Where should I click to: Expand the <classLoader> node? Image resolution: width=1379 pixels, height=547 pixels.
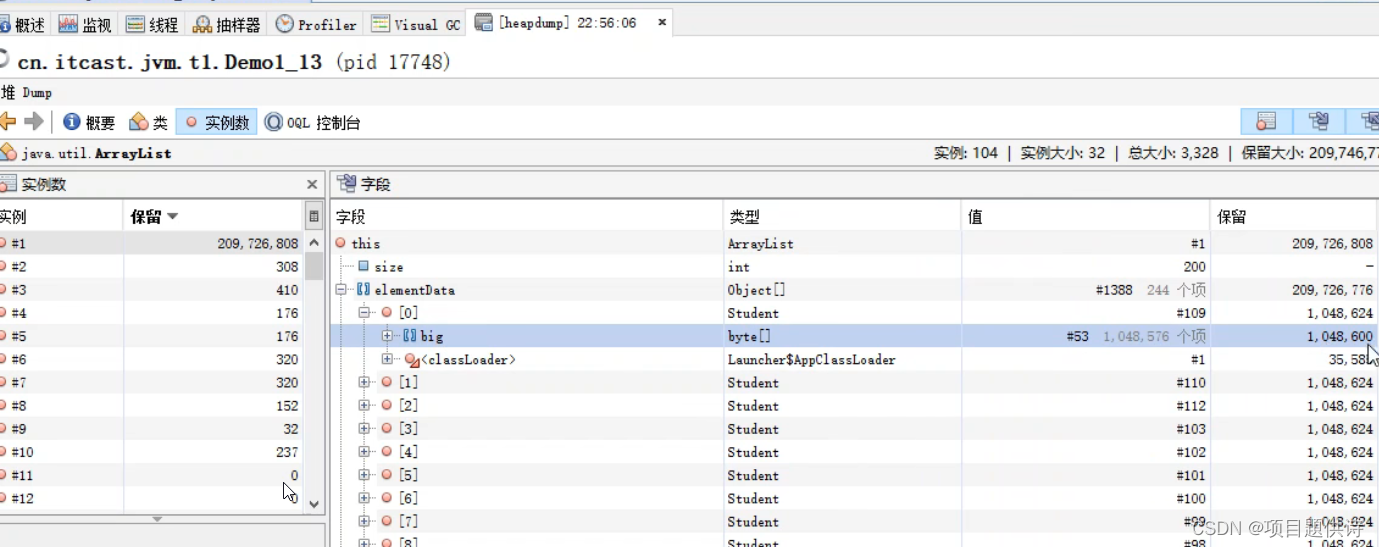click(388, 359)
